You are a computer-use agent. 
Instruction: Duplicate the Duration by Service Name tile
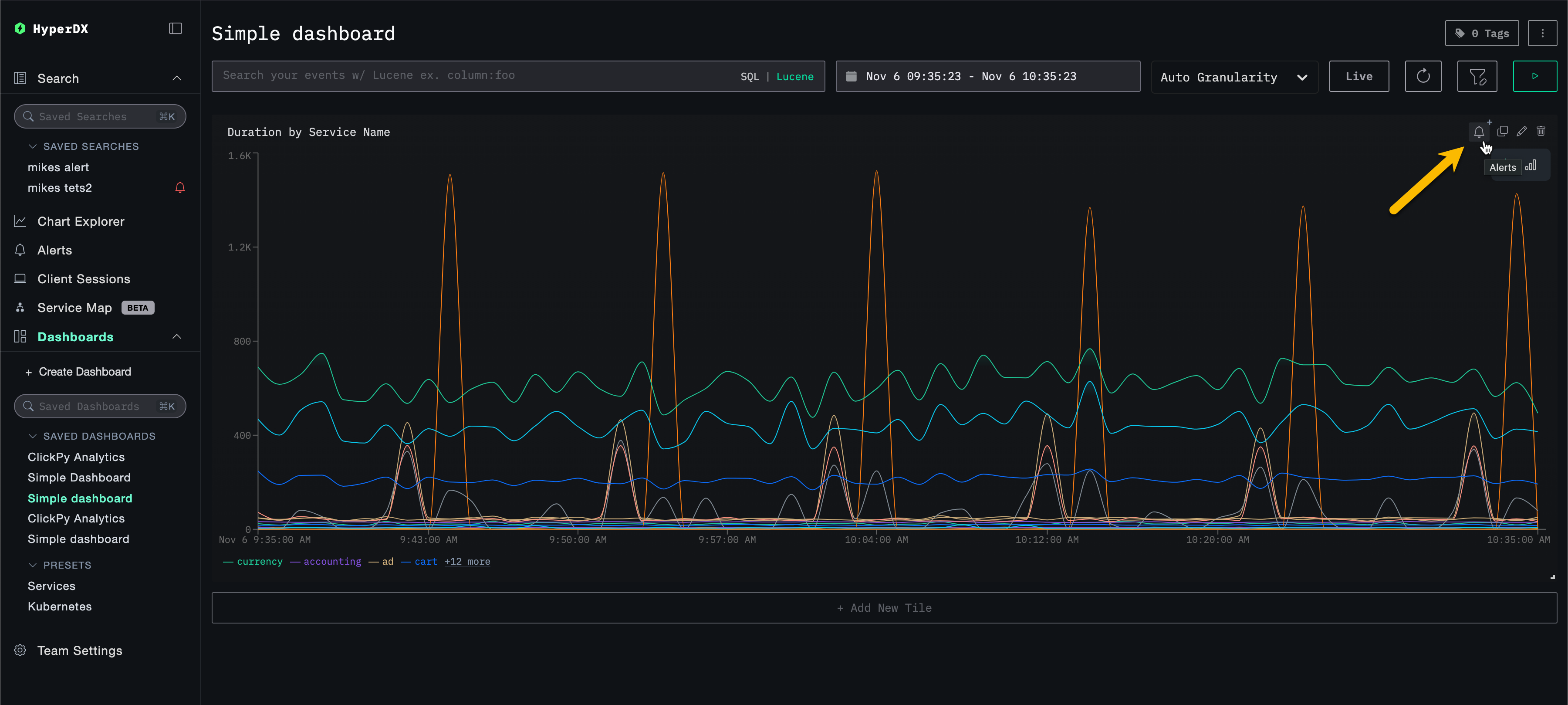click(1502, 132)
